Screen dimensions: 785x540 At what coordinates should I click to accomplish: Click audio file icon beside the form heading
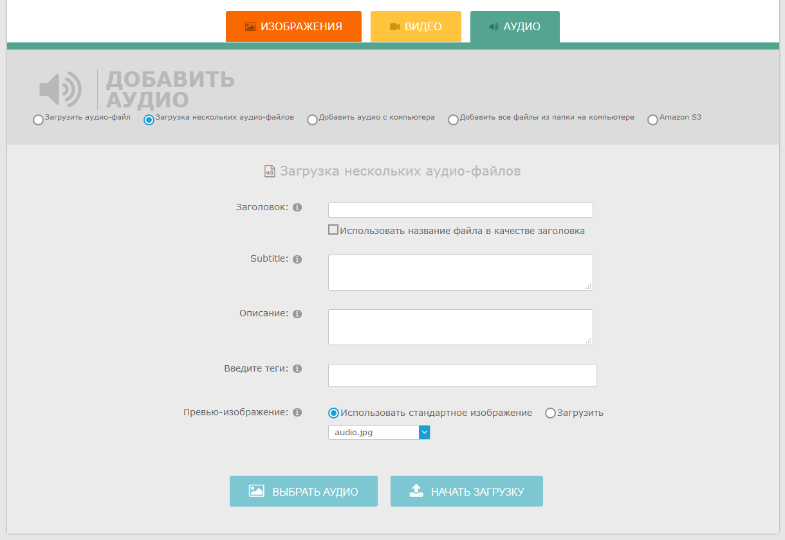pos(269,172)
